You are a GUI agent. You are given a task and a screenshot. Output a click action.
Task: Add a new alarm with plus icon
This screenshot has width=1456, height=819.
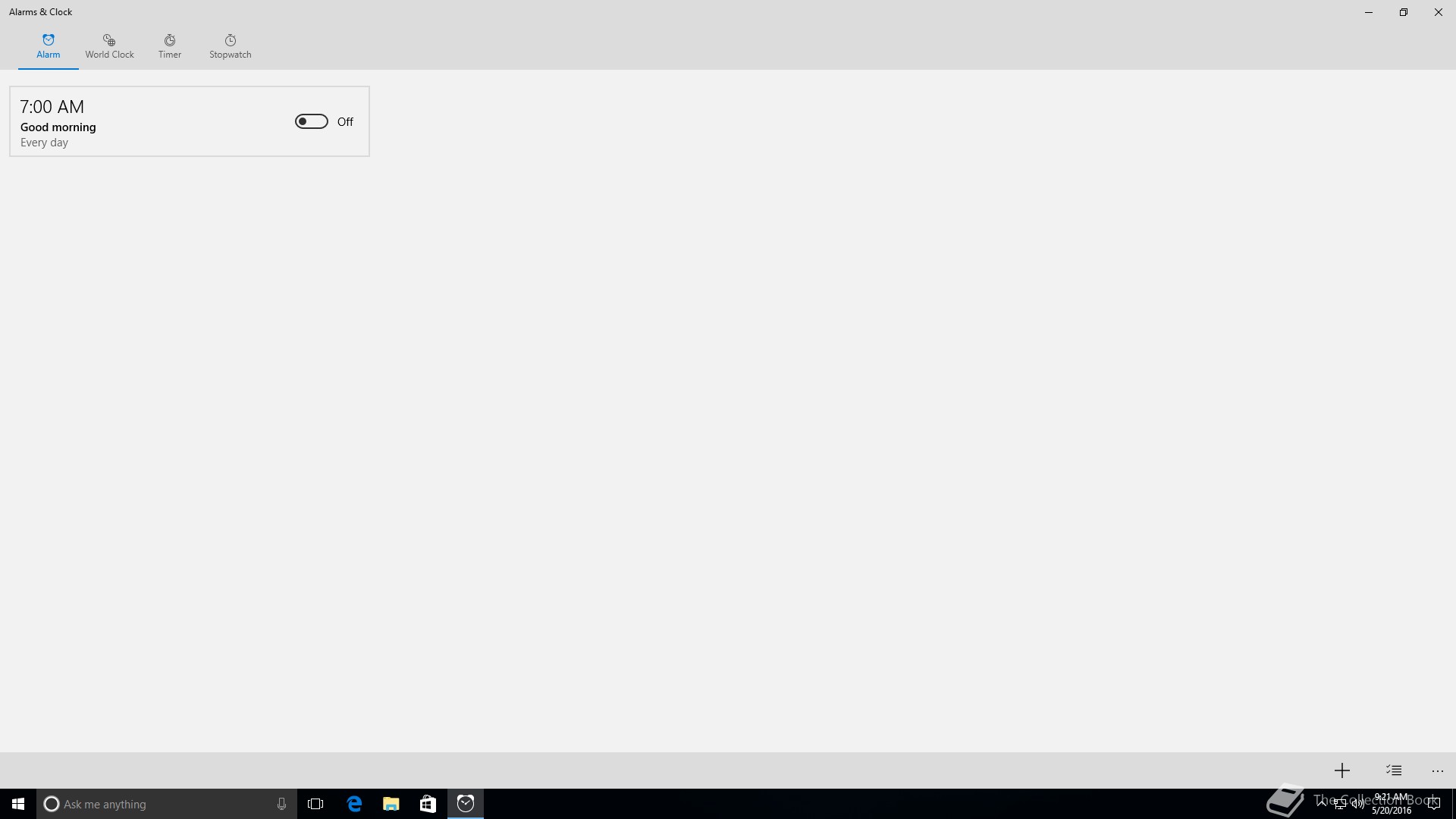(1341, 770)
